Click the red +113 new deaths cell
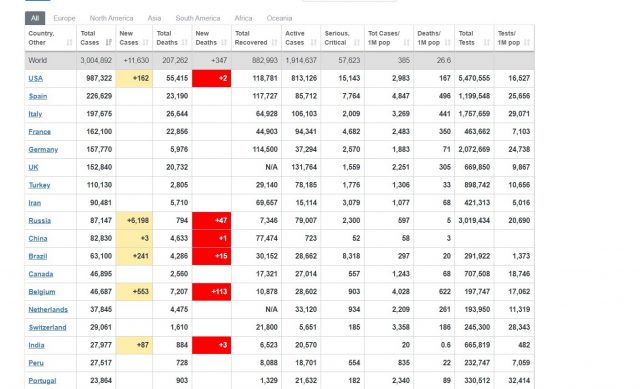The width and height of the screenshot is (640, 389). [x=211, y=292]
